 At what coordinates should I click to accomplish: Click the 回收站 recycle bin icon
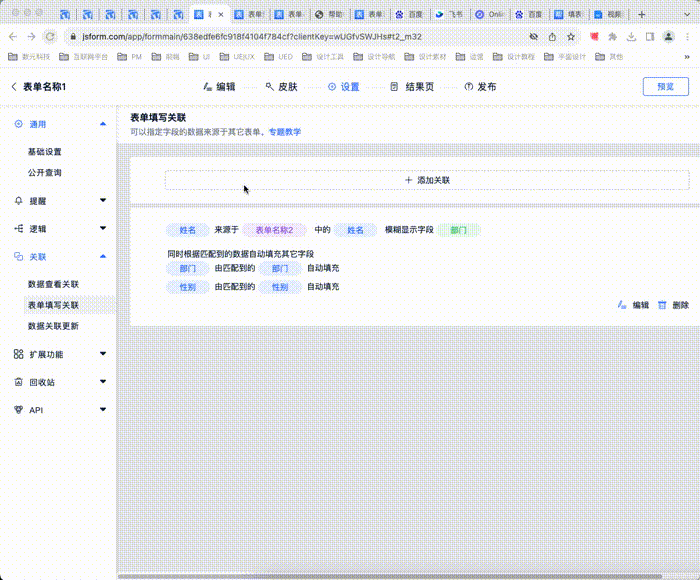coord(18,382)
